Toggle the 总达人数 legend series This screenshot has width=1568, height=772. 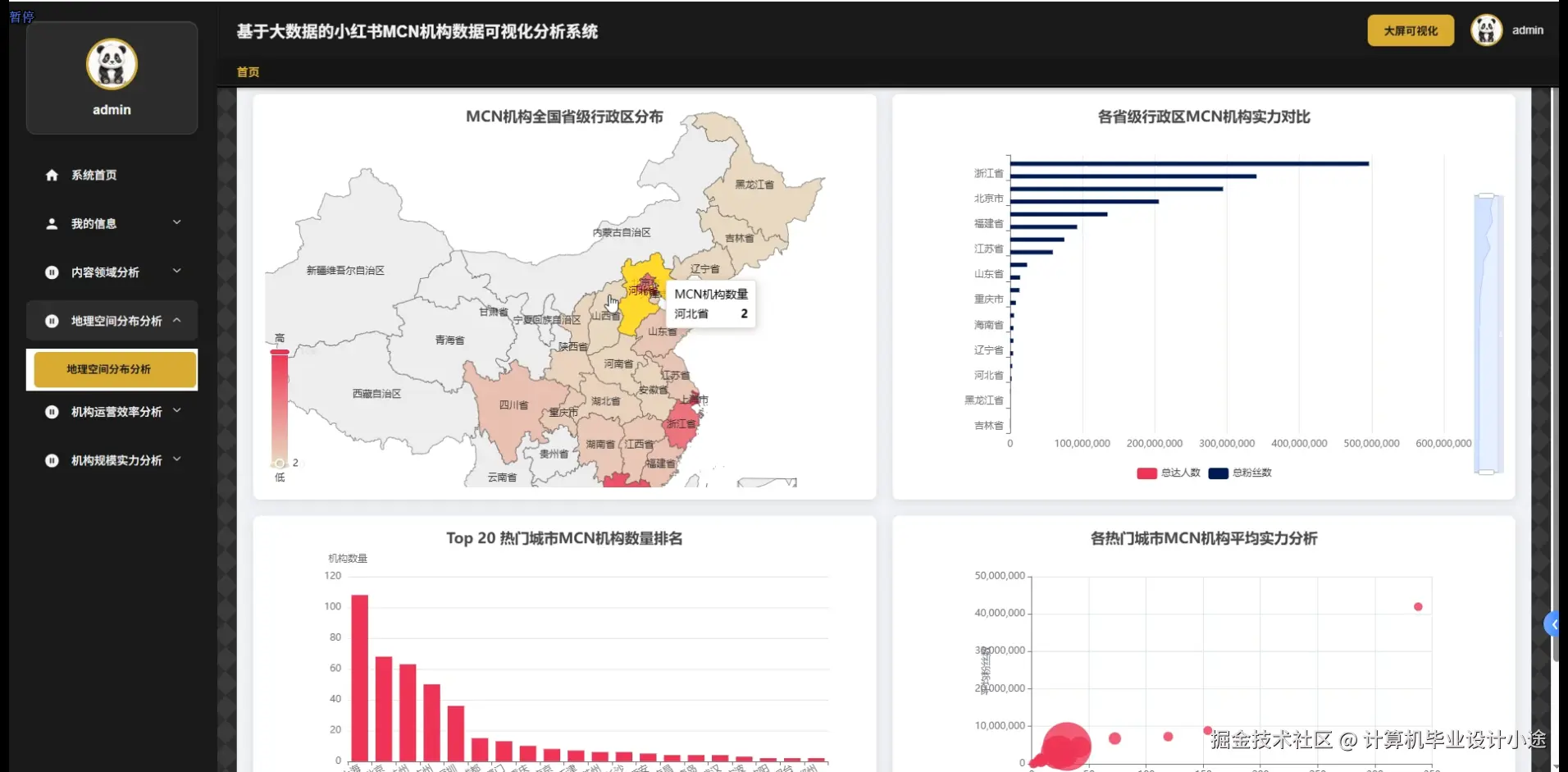[x=1169, y=473]
